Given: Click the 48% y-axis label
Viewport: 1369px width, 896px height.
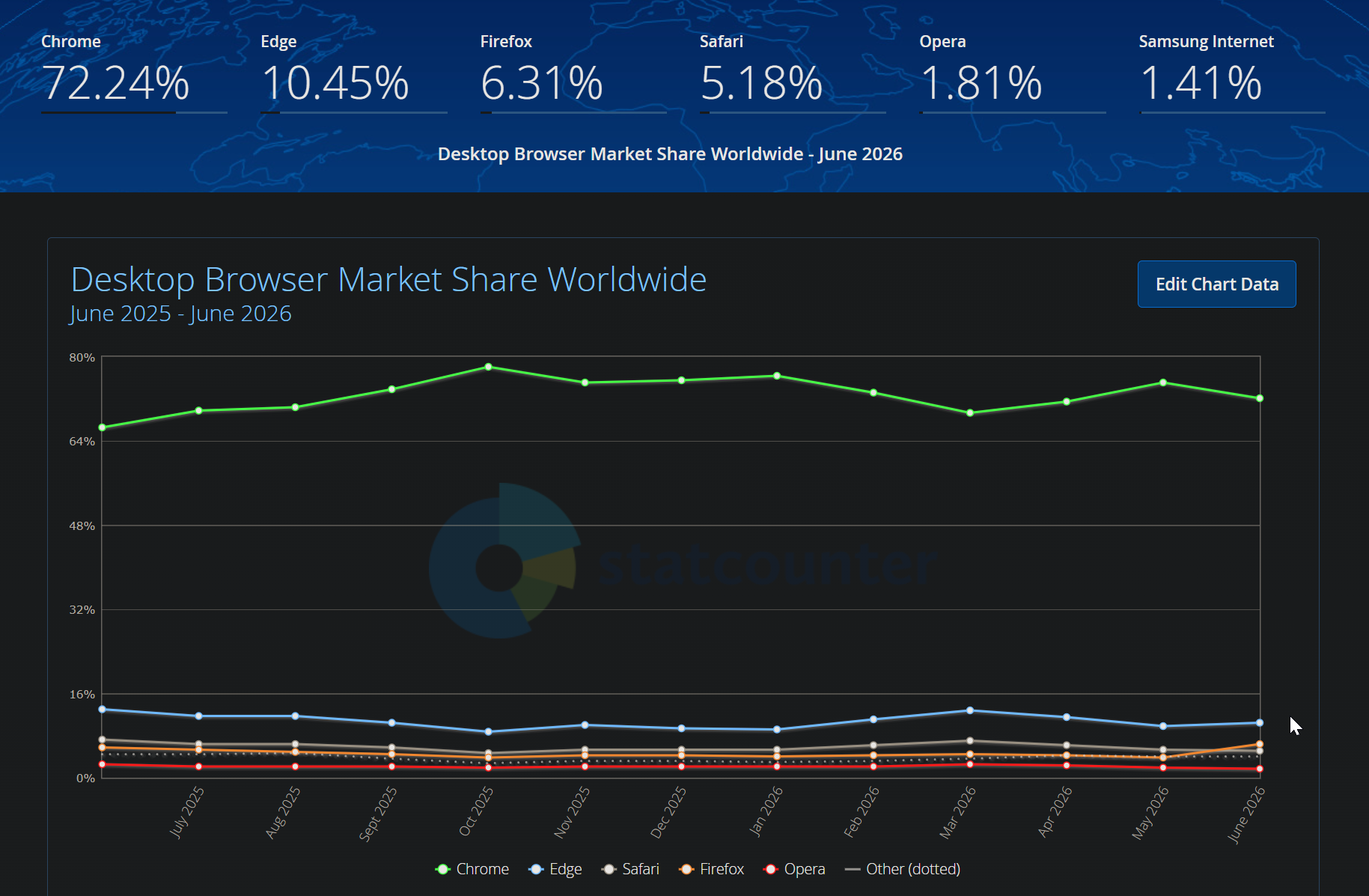Looking at the screenshot, I should (82, 526).
